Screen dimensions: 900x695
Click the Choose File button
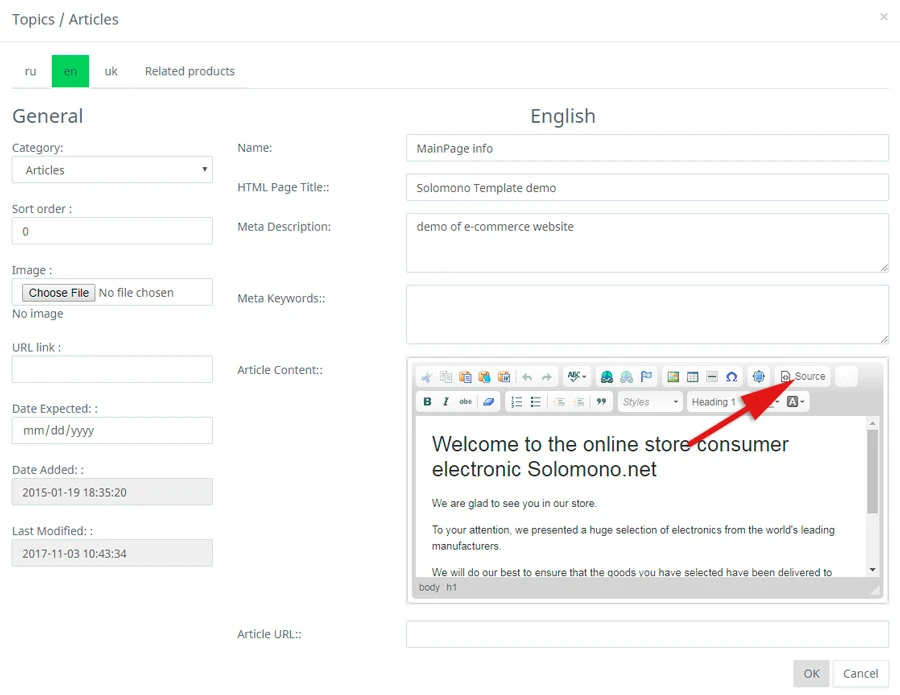59,293
